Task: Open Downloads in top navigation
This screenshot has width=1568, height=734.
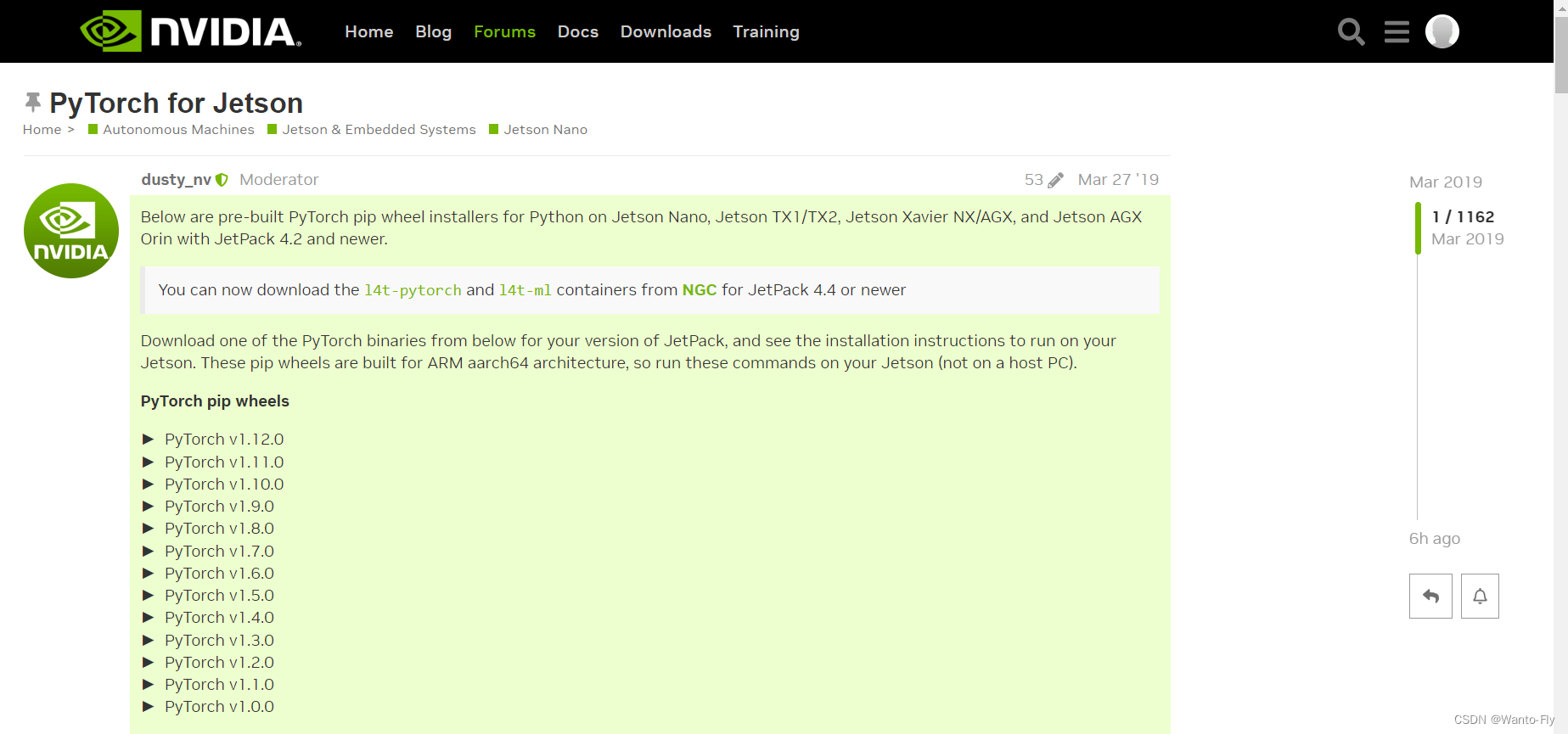Action: [666, 31]
